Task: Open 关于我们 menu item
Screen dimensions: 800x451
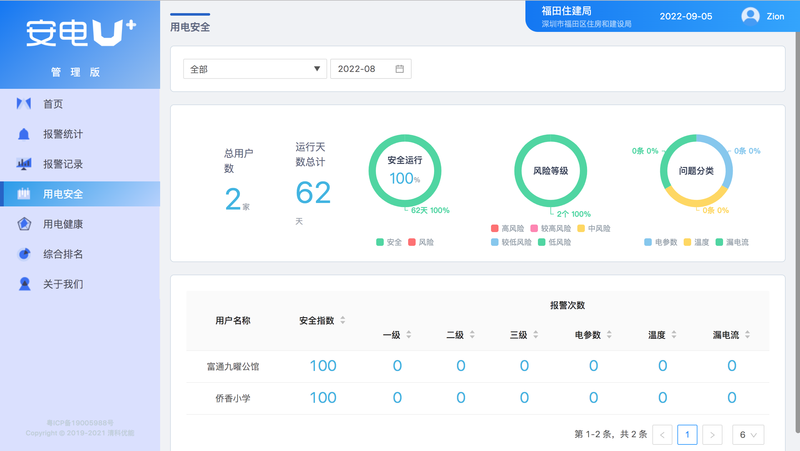Action: click(x=80, y=284)
